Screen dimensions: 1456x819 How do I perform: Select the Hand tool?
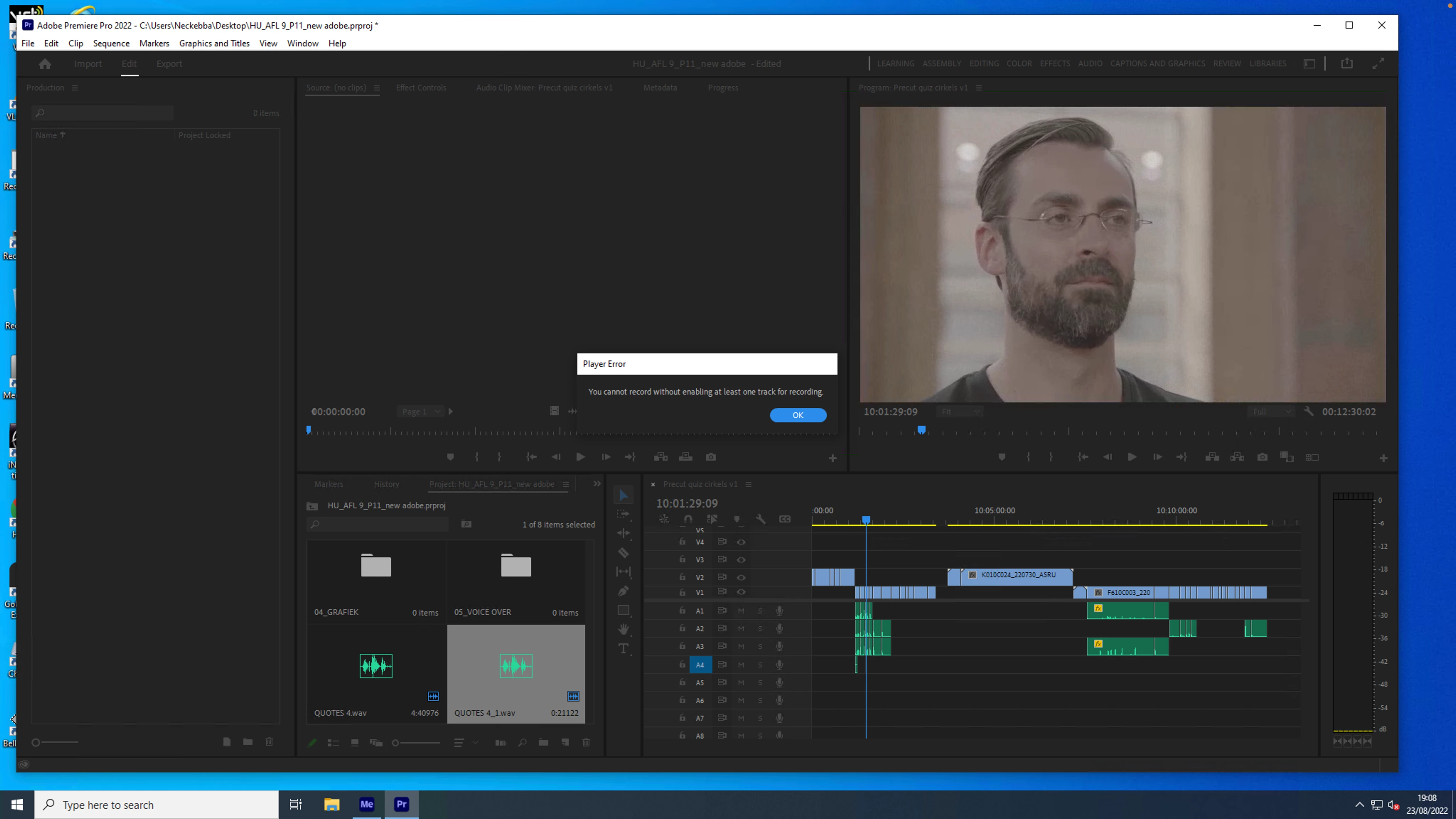click(x=623, y=629)
